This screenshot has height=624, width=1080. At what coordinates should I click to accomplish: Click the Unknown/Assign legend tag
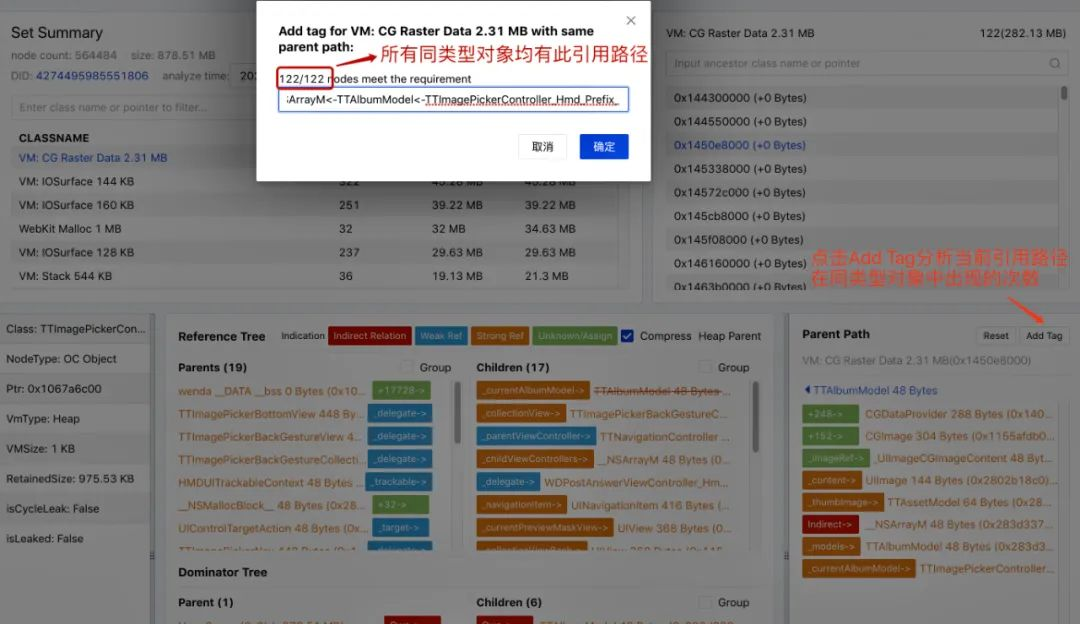[574, 336]
